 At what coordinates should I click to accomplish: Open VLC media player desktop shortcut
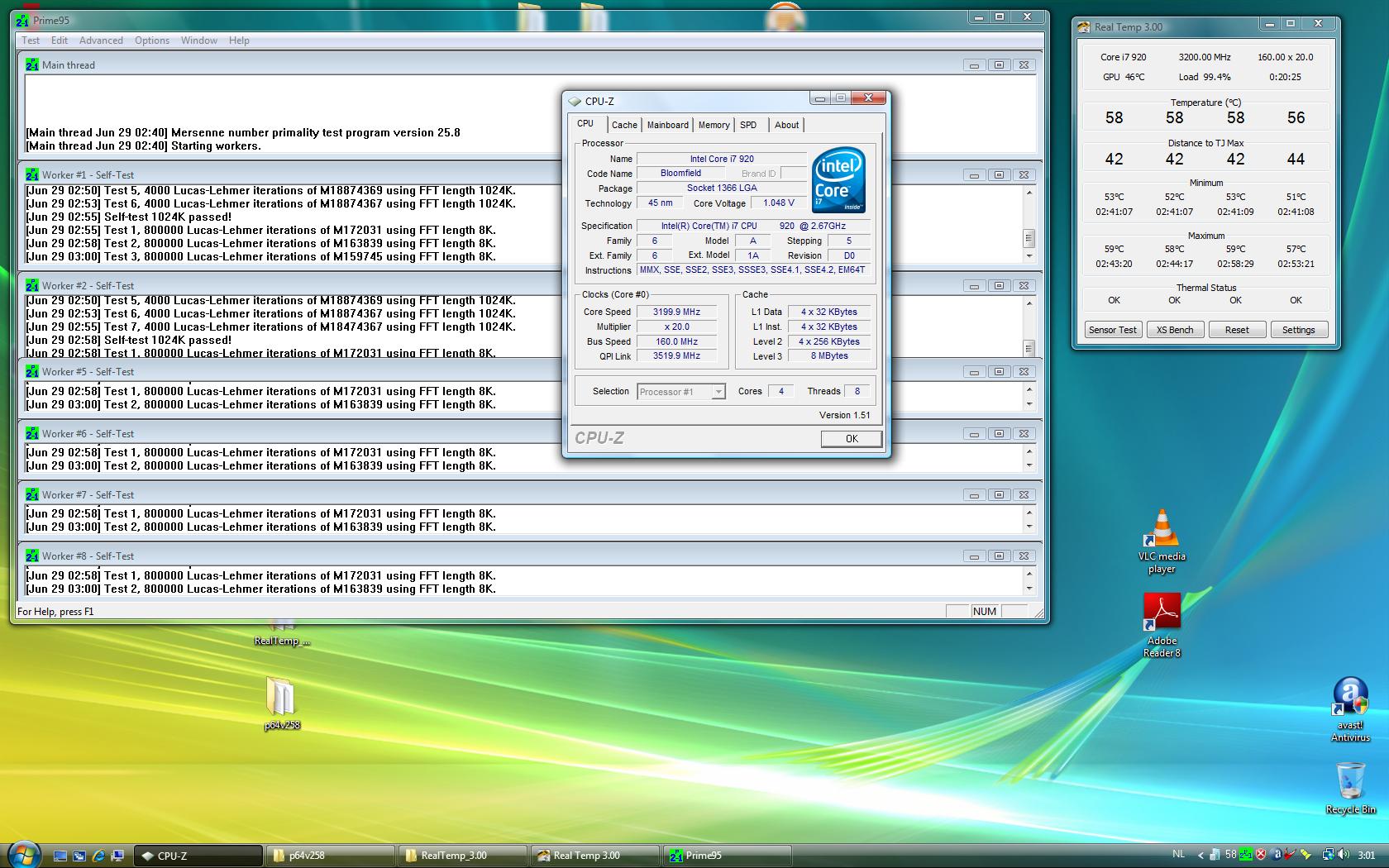click(x=1162, y=541)
